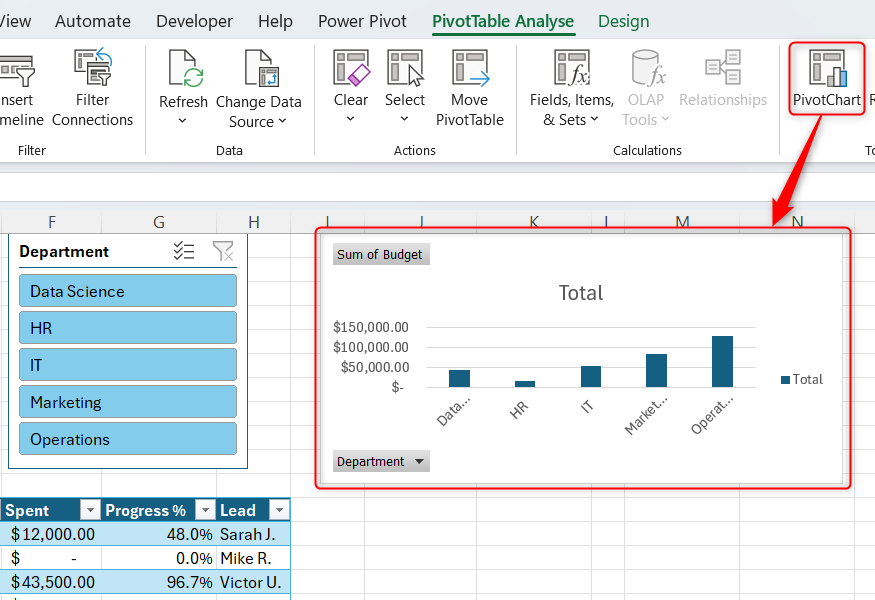875x600 pixels.
Task: Click cell with $12,000.00
Action: pos(51,534)
